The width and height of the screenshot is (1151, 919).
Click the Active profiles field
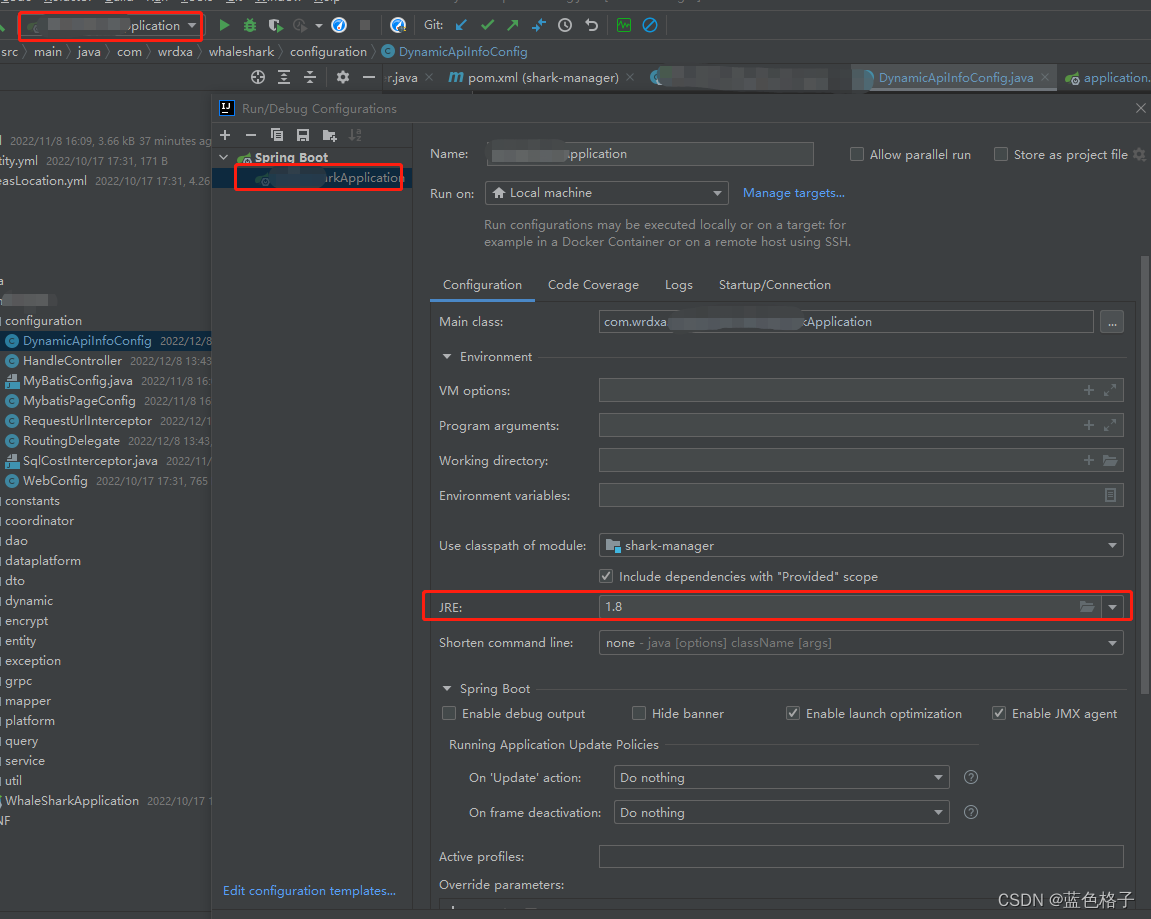coord(861,857)
